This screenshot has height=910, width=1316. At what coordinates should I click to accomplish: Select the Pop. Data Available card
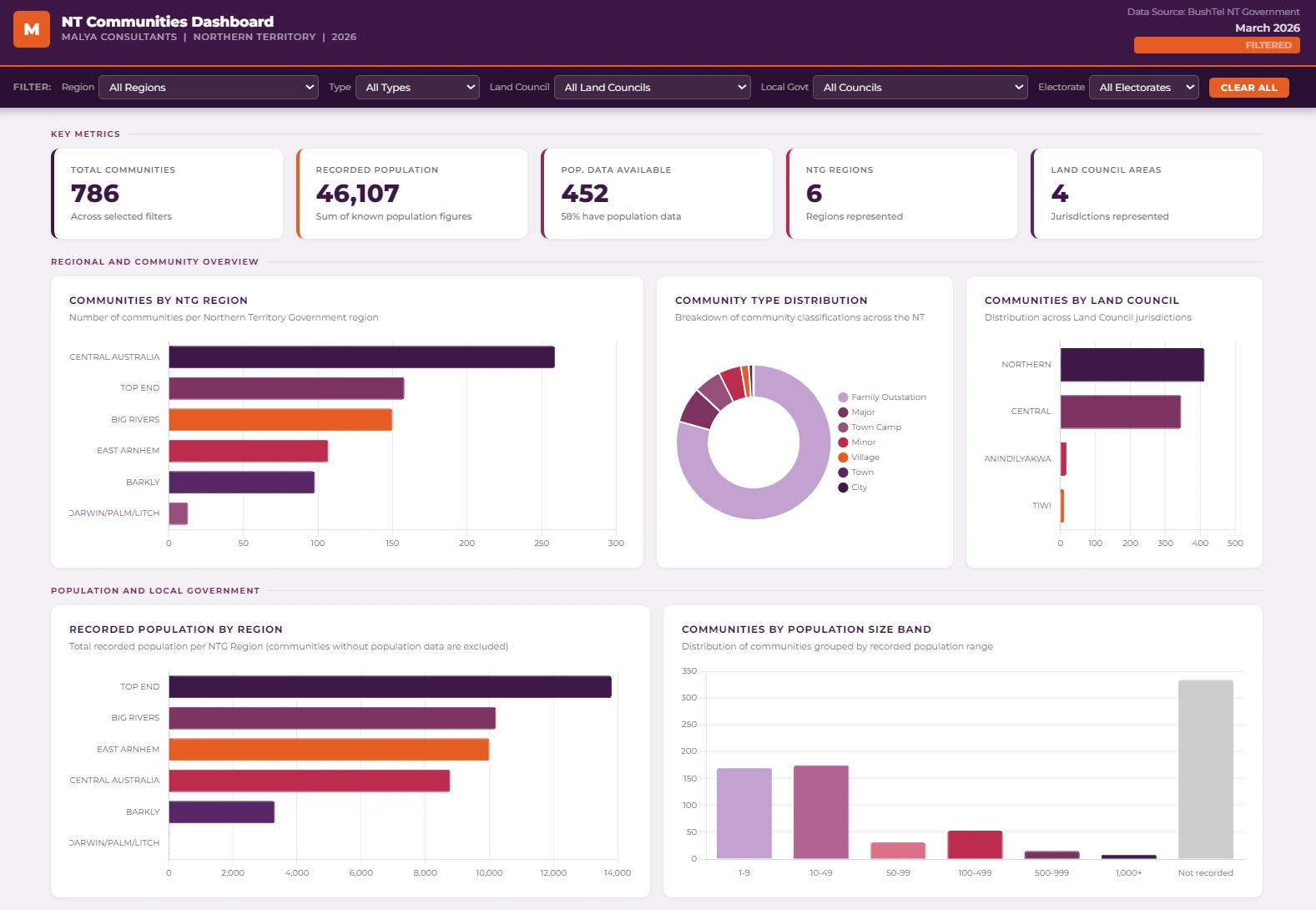(x=657, y=194)
